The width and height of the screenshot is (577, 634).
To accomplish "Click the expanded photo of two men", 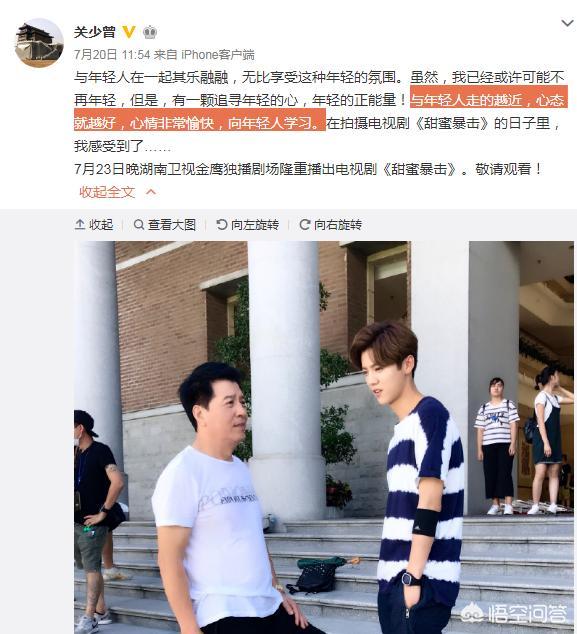I will point(323,437).
